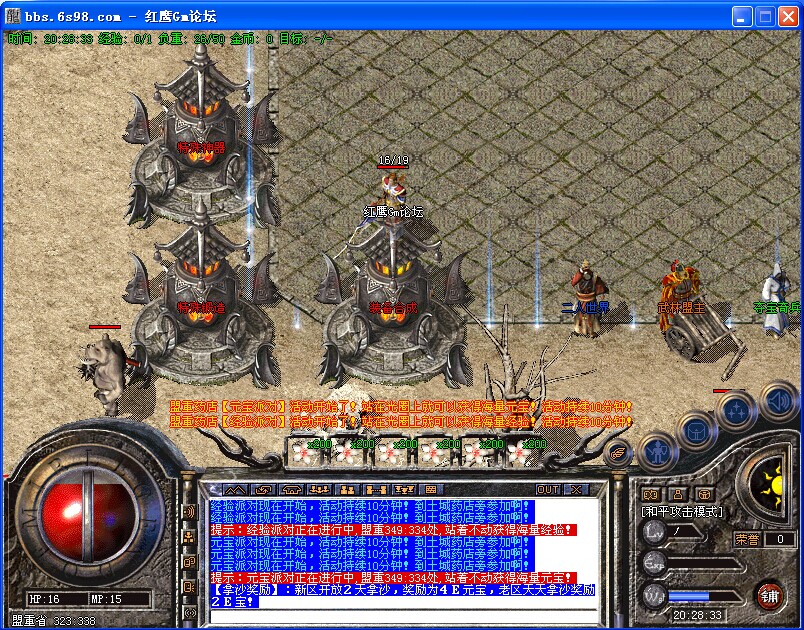Talk to the 二人世界 NPC
Image resolution: width=804 pixels, height=630 pixels.
pos(589,298)
